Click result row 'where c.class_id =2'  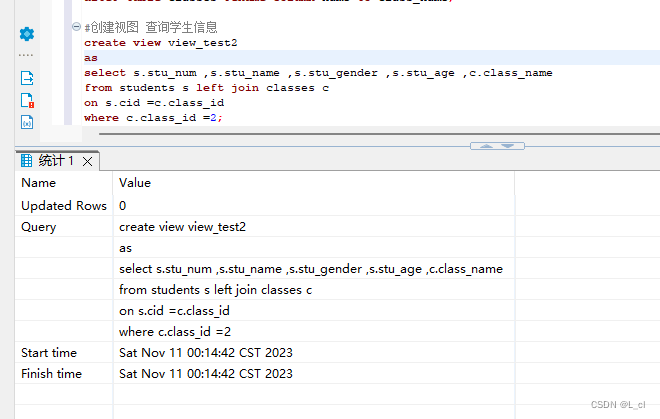(314, 332)
